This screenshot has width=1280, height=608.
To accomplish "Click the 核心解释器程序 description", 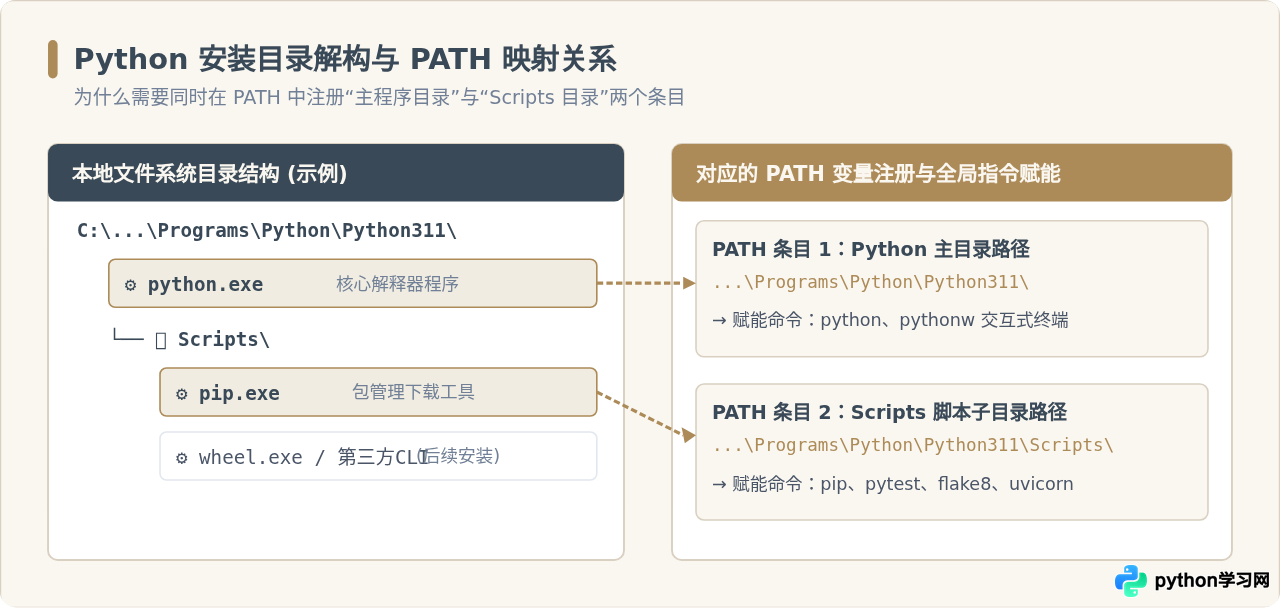I will pos(398,284).
